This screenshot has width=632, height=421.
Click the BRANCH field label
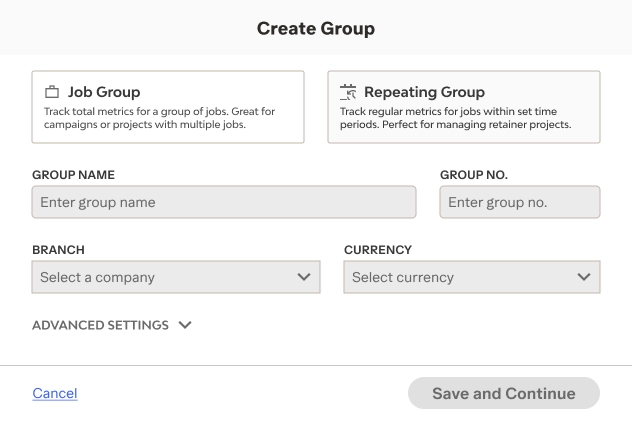point(58,250)
